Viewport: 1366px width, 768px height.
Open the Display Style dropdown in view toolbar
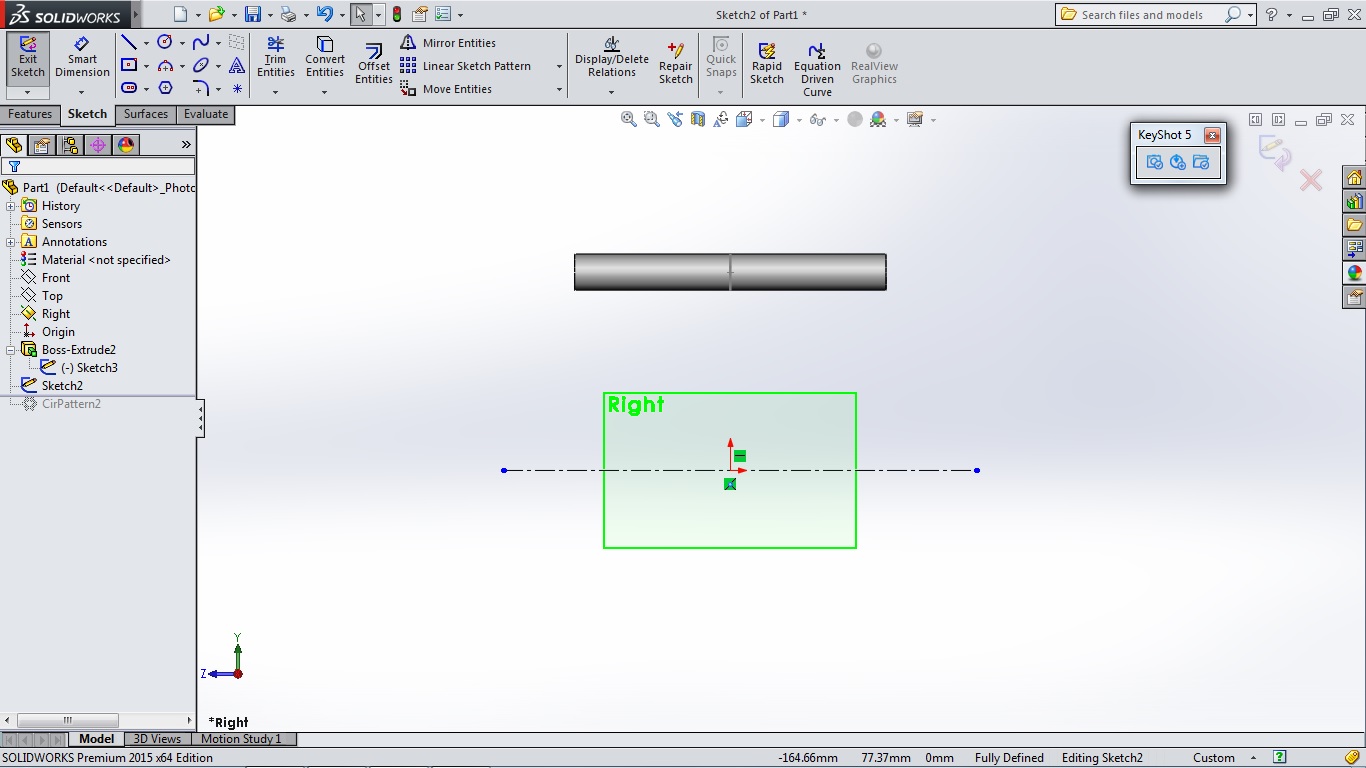click(x=798, y=120)
